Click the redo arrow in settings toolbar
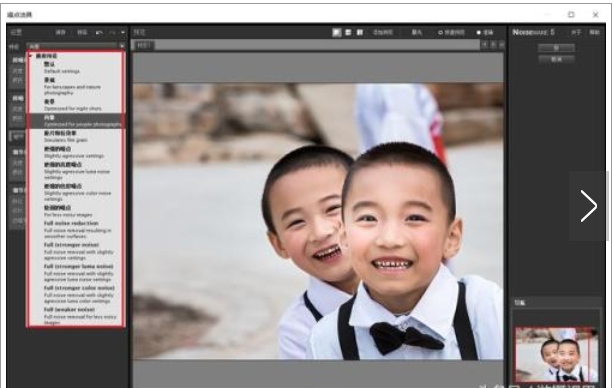Viewport: 614px width, 388px height. [112, 32]
